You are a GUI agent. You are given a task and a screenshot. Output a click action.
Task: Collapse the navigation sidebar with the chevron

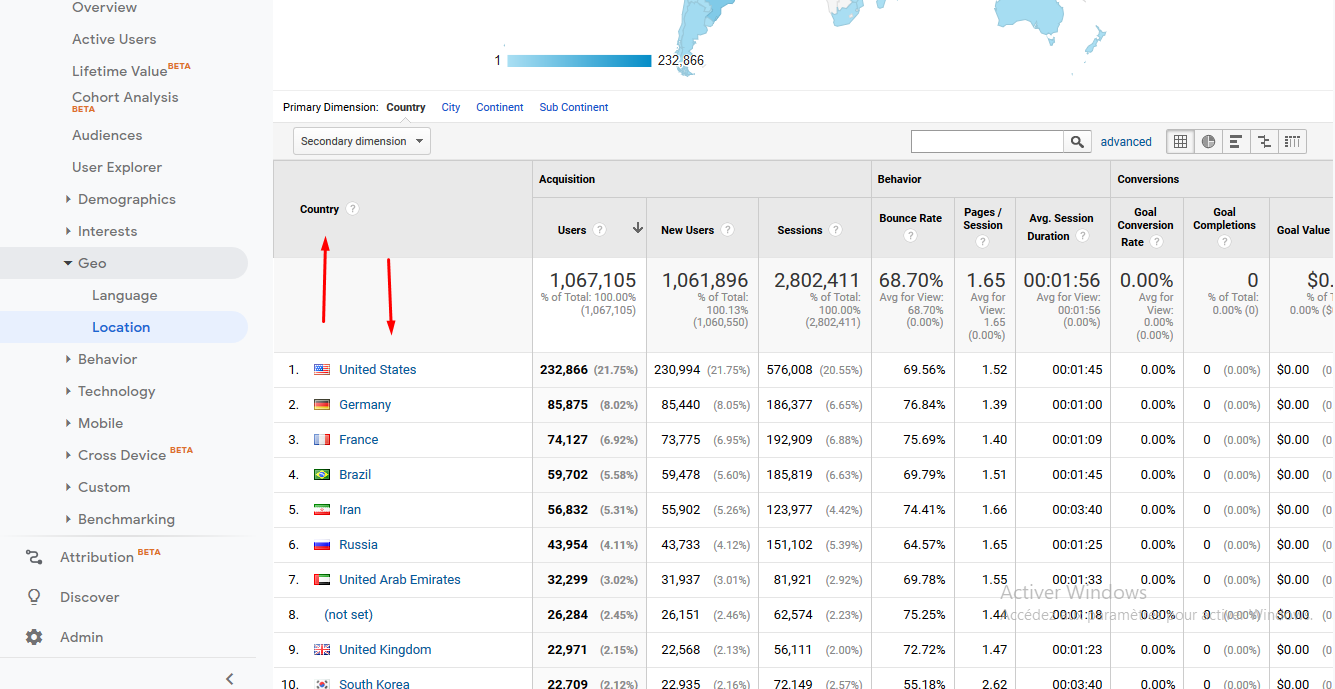point(229,678)
